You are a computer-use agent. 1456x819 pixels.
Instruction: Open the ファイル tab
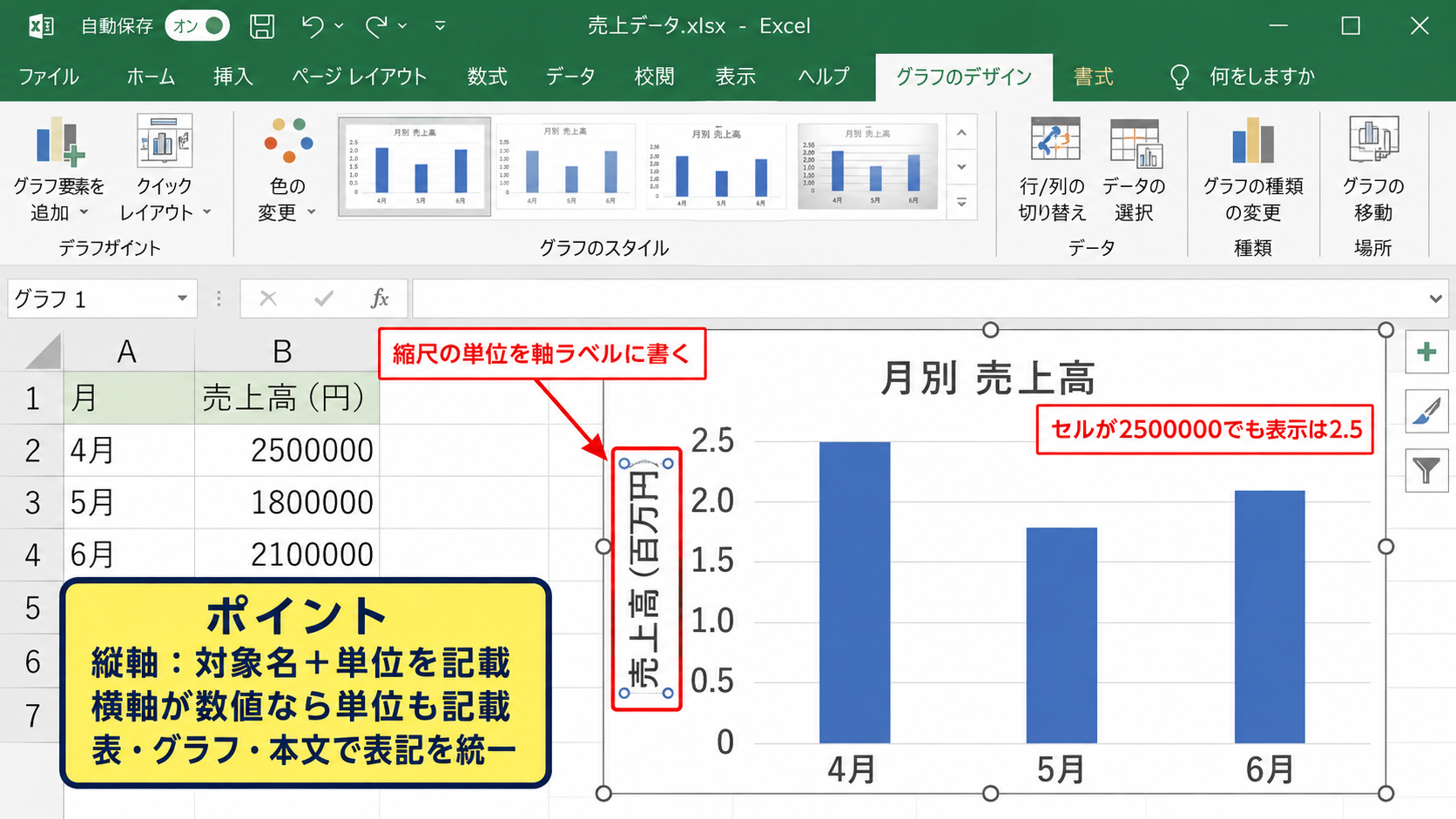pos(49,77)
